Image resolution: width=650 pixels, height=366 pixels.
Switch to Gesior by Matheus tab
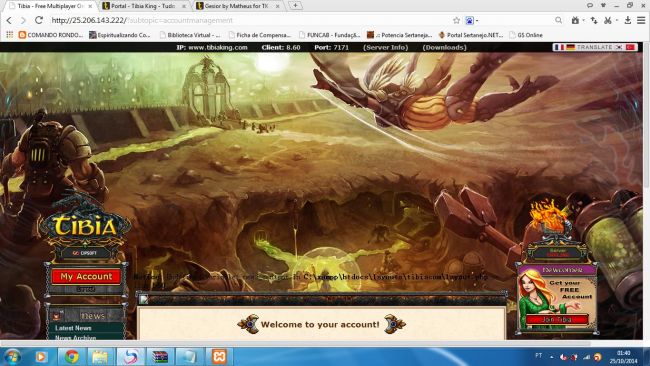click(x=238, y=6)
